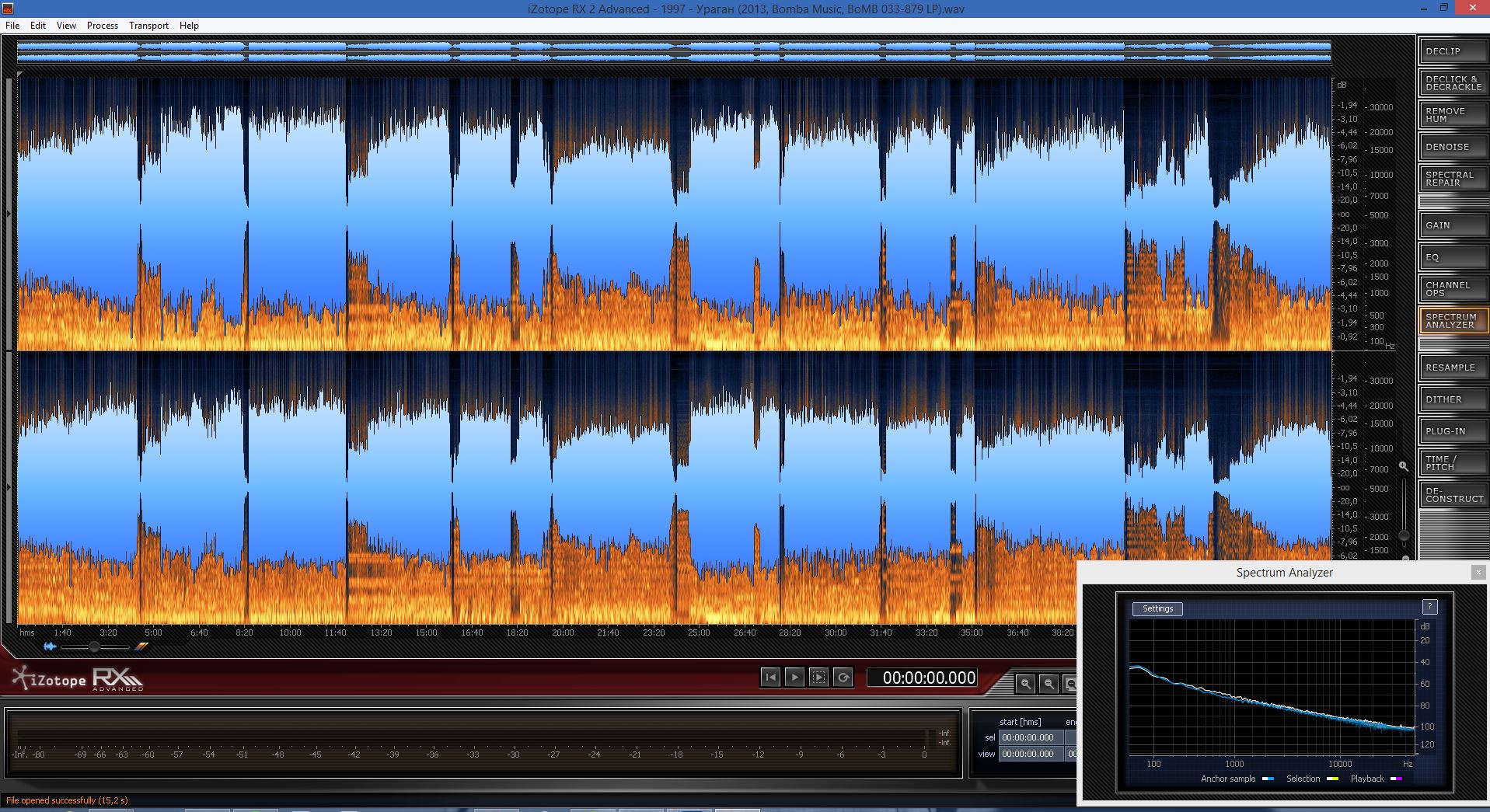Open Spectrum Analyzer Settings
The height and width of the screenshot is (812, 1490).
coord(1157,609)
